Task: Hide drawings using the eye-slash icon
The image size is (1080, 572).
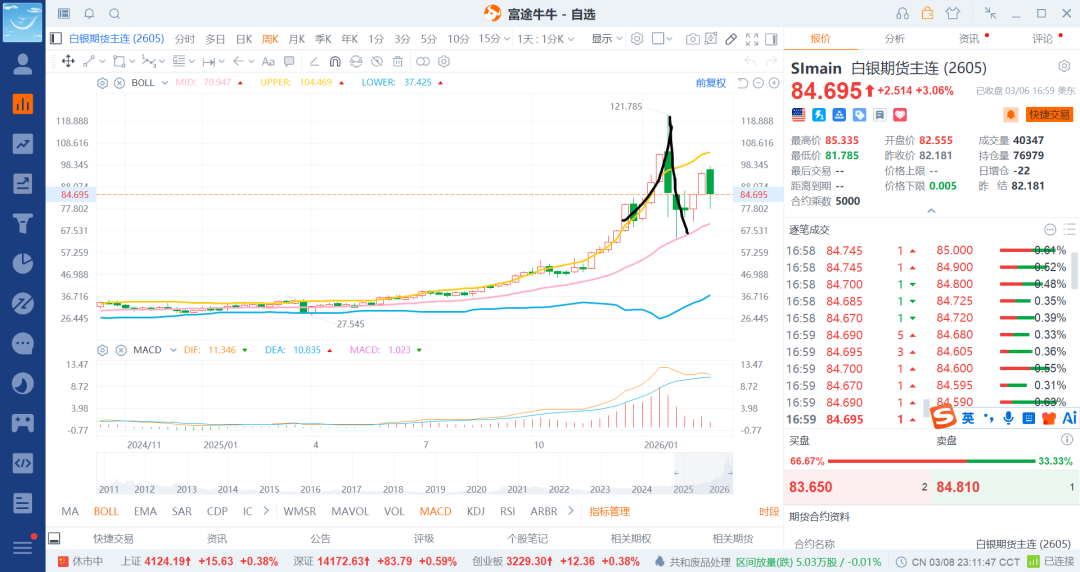Action: 377,61
